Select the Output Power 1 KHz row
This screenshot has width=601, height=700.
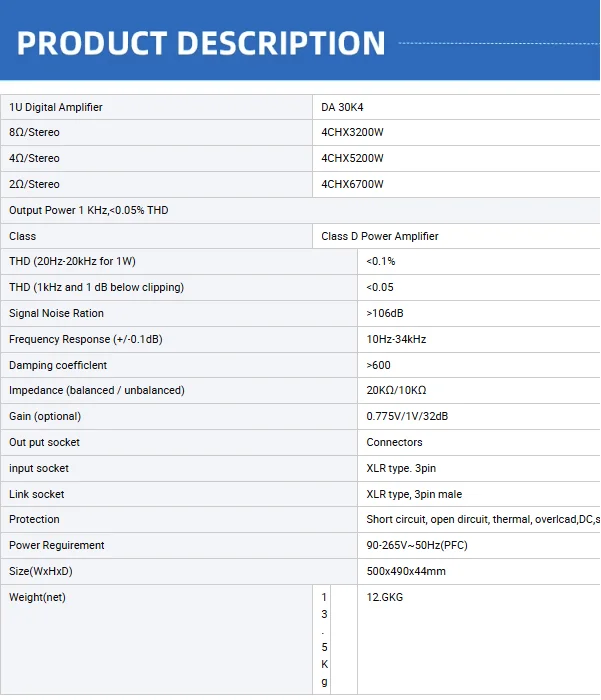[x=300, y=210]
